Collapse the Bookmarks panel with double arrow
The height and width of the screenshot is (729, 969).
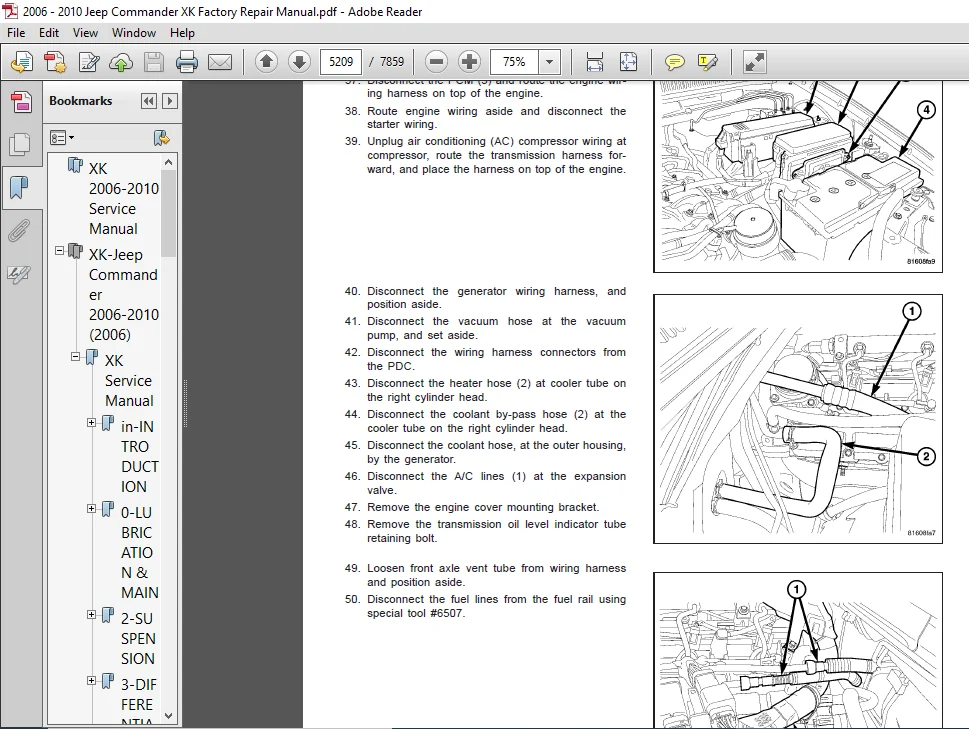(149, 101)
